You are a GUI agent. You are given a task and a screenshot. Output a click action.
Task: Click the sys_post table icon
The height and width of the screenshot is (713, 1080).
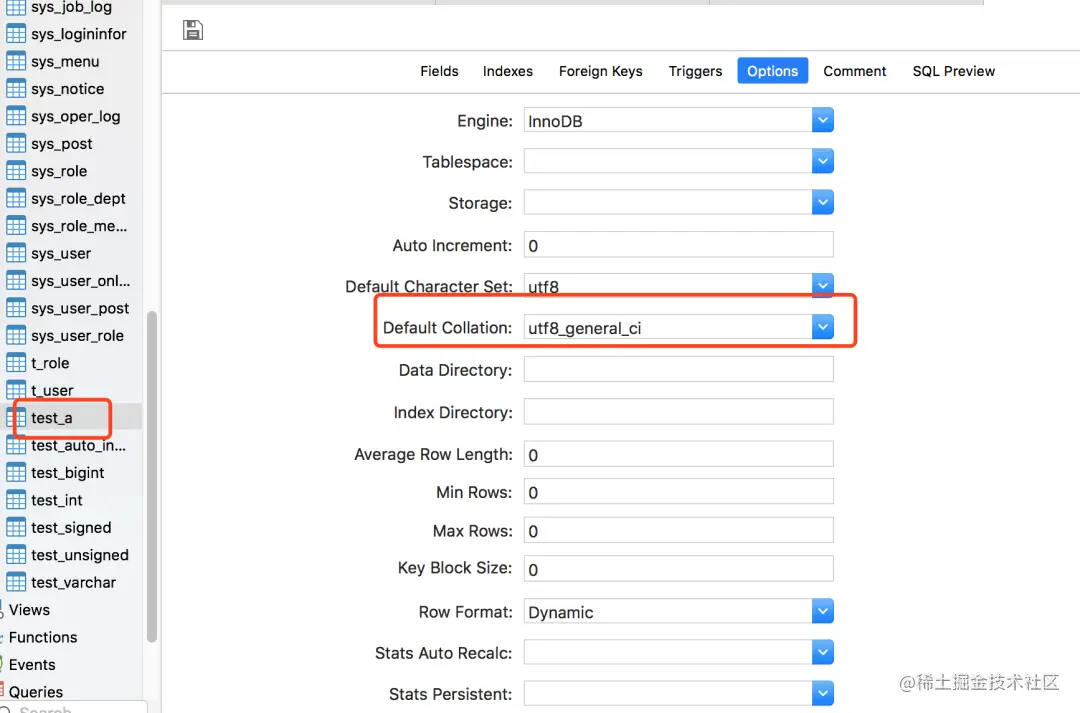coord(16,144)
